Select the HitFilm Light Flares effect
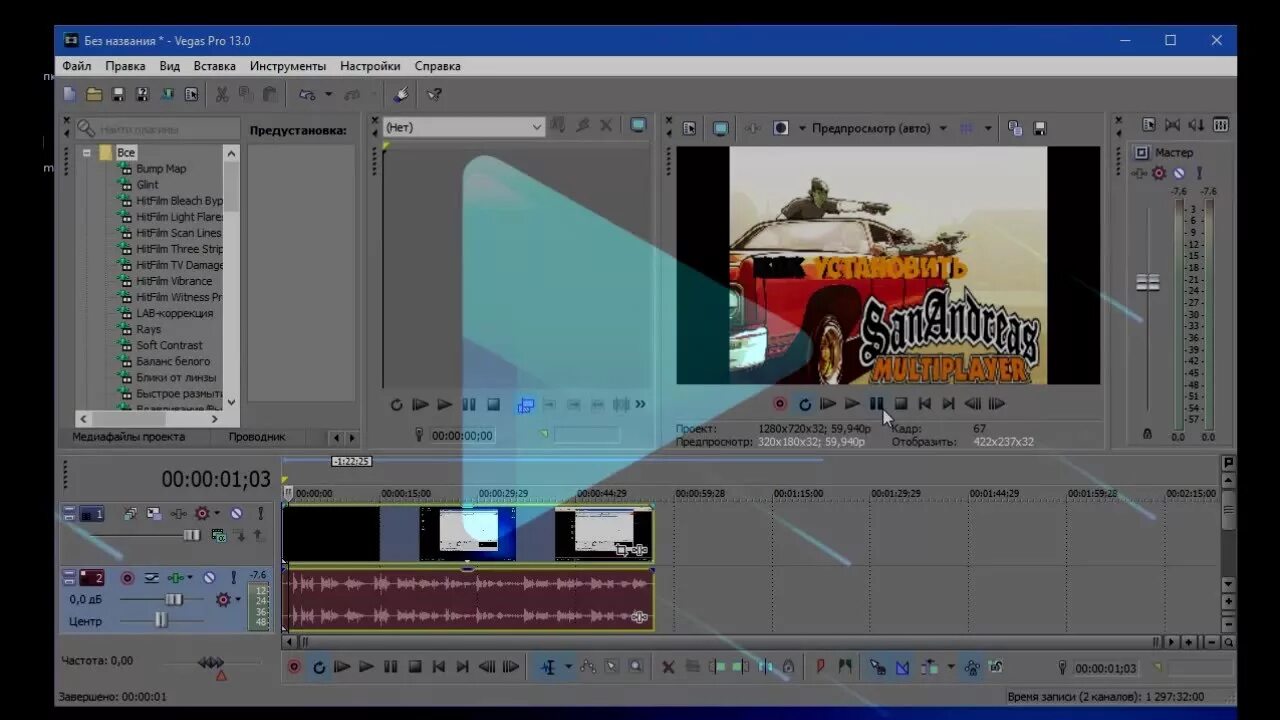Viewport: 1280px width, 720px height. click(180, 217)
